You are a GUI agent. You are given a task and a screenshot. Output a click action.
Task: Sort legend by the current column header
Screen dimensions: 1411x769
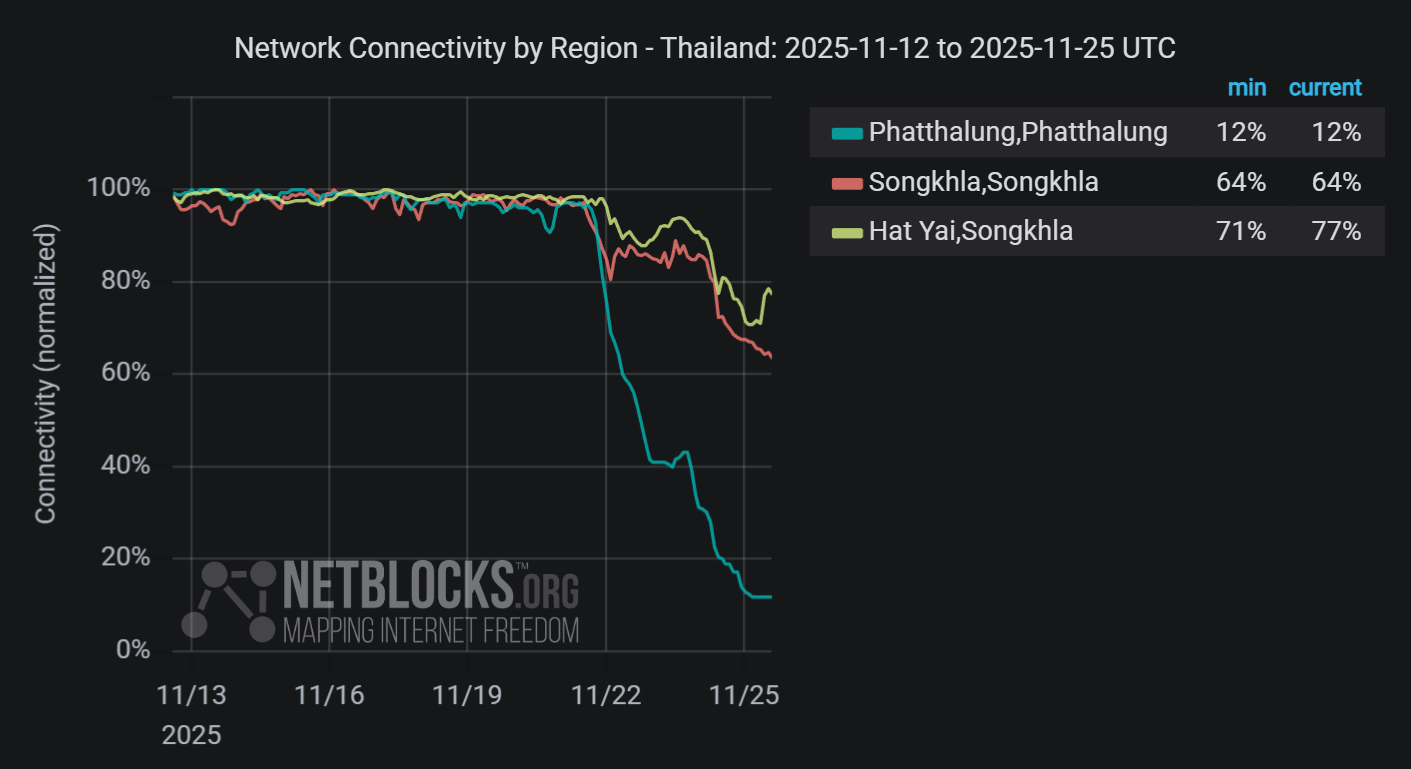pyautogui.click(x=1325, y=88)
